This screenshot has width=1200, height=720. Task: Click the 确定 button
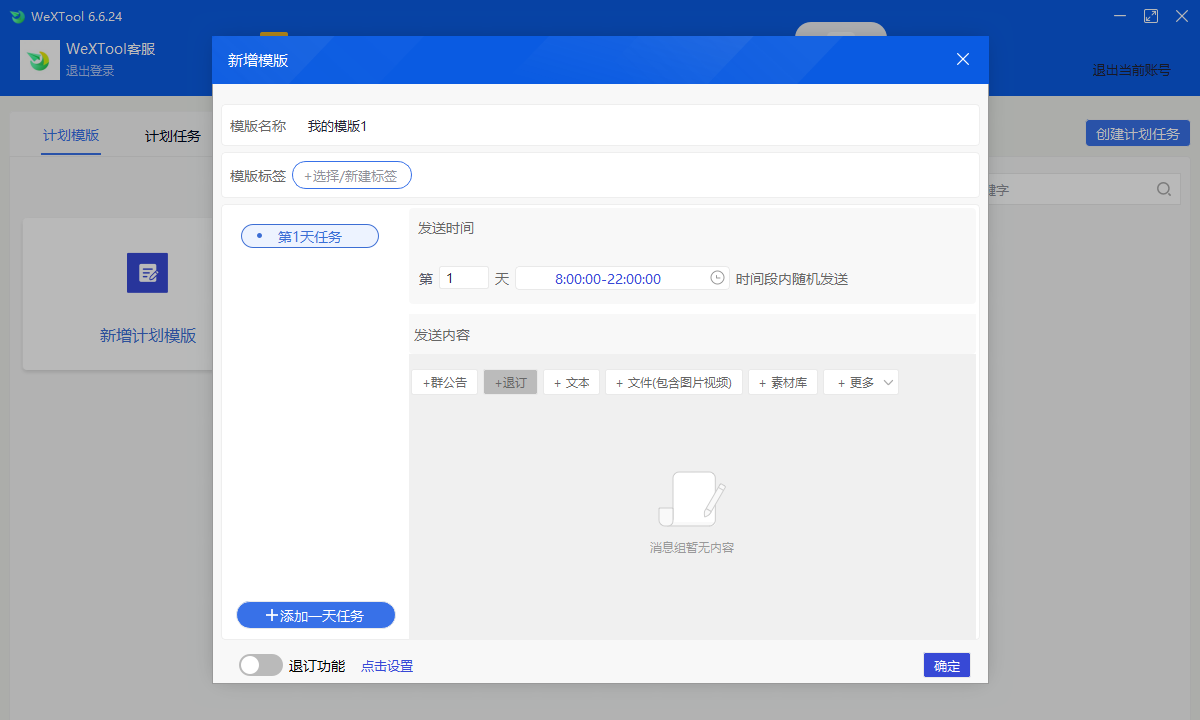coord(946,665)
